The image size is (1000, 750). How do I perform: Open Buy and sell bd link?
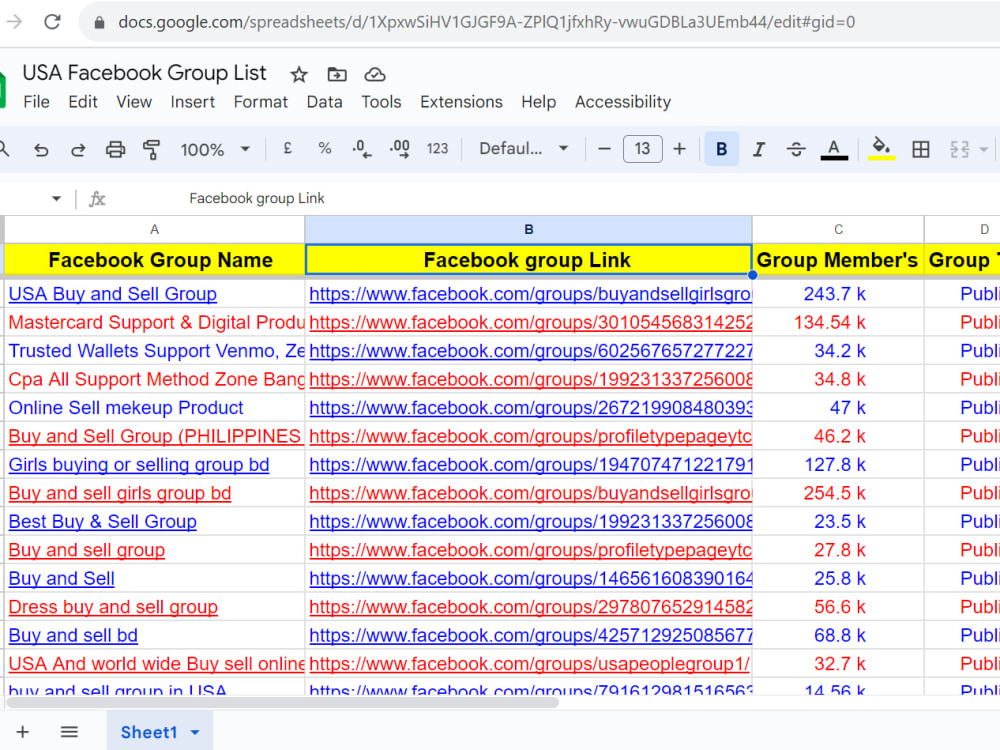coord(73,636)
